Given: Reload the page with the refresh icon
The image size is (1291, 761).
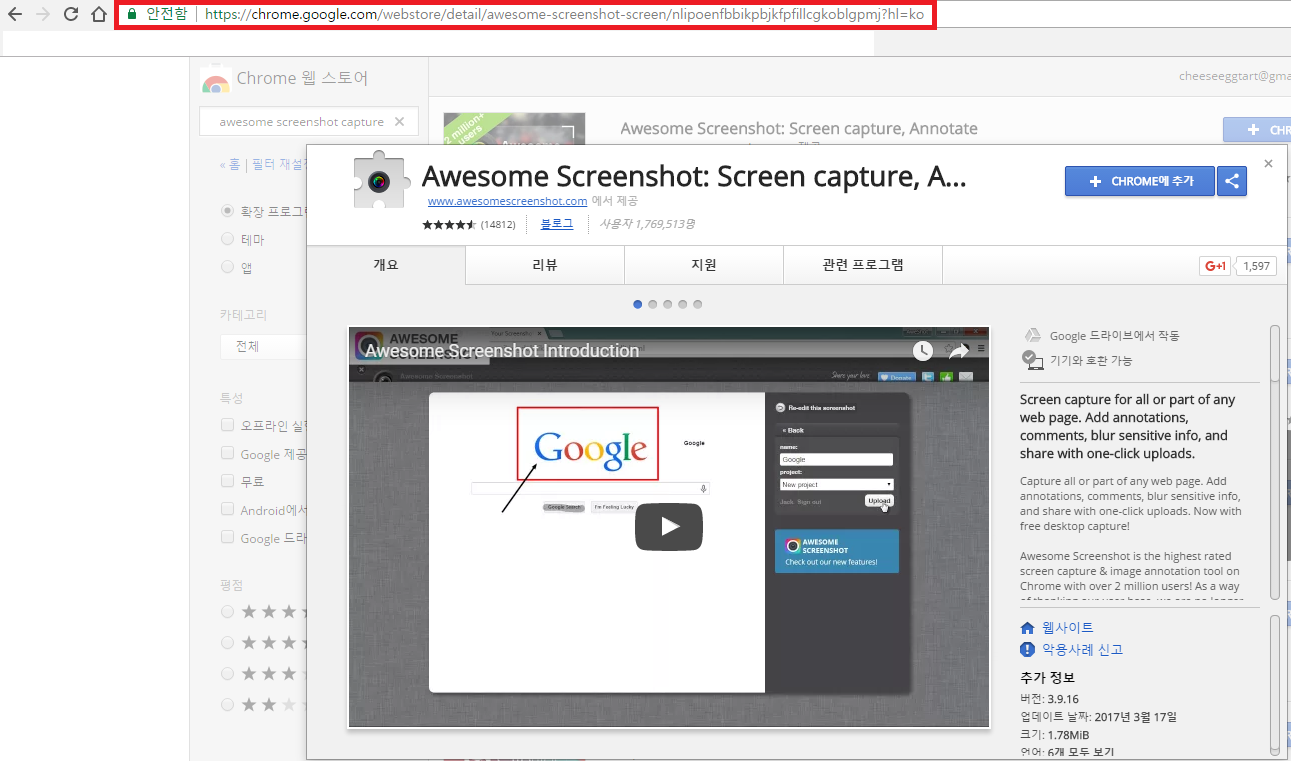Looking at the screenshot, I should pyautogui.click(x=71, y=14).
